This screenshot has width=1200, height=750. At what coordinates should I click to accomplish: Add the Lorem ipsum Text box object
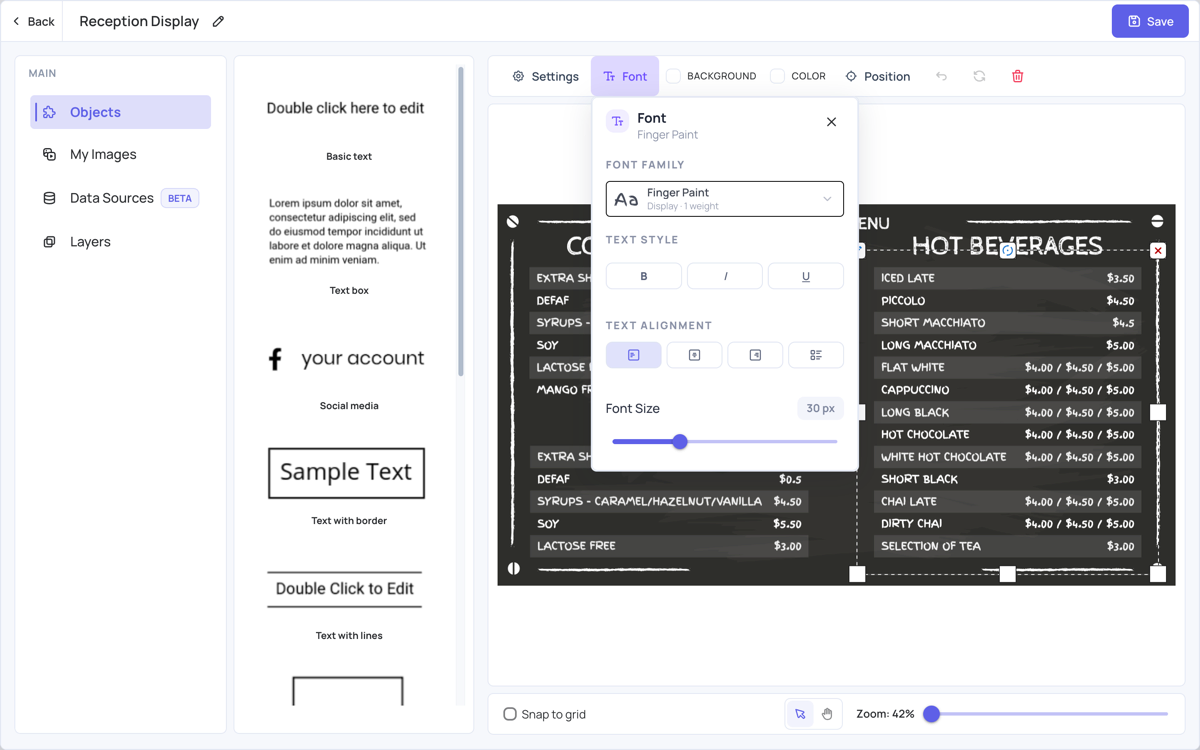coord(347,231)
